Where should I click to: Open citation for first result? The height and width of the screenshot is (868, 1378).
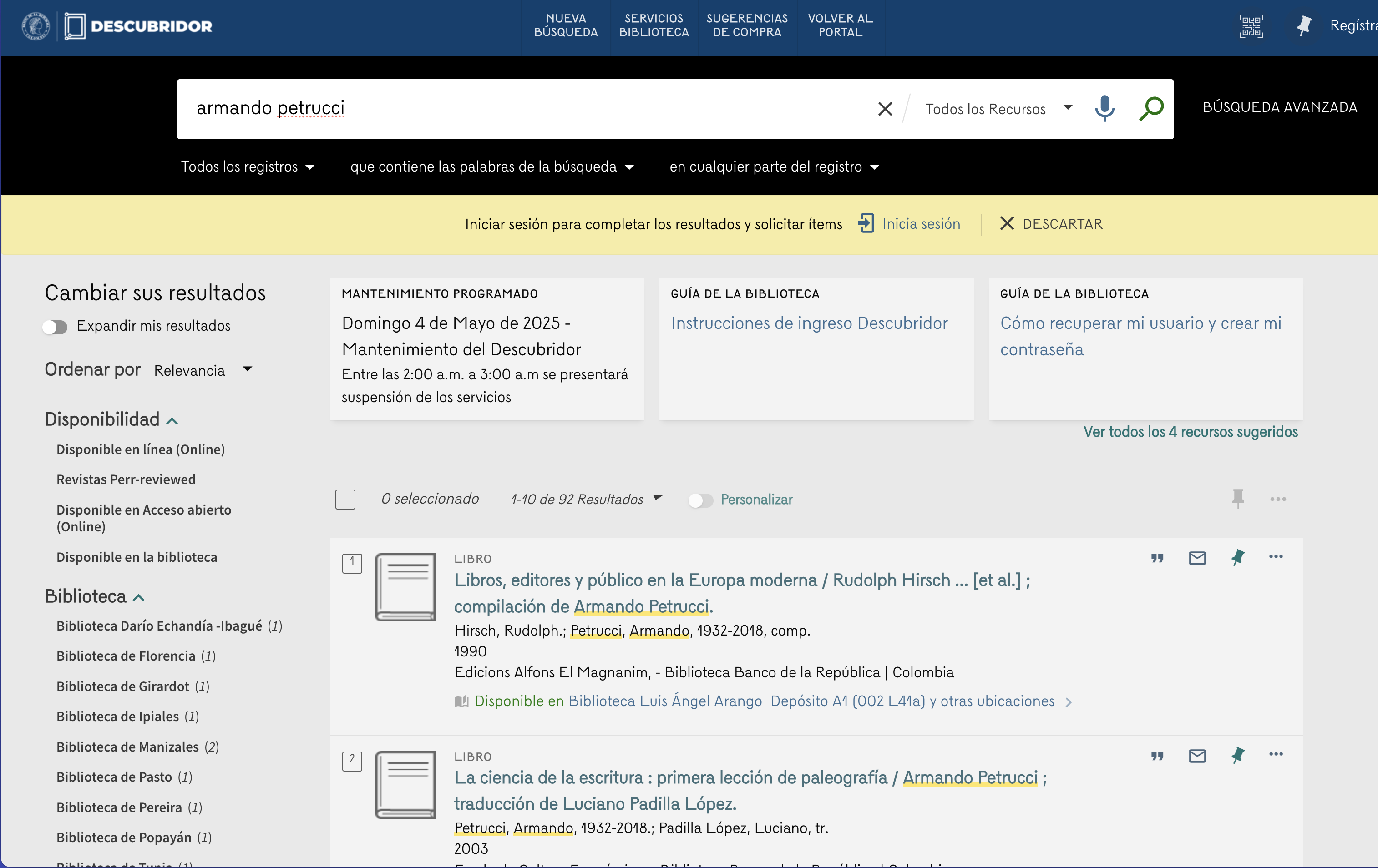coord(1157,558)
